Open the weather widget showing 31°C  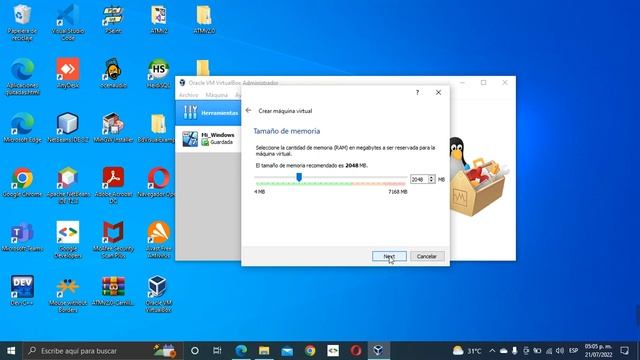[x=467, y=351]
